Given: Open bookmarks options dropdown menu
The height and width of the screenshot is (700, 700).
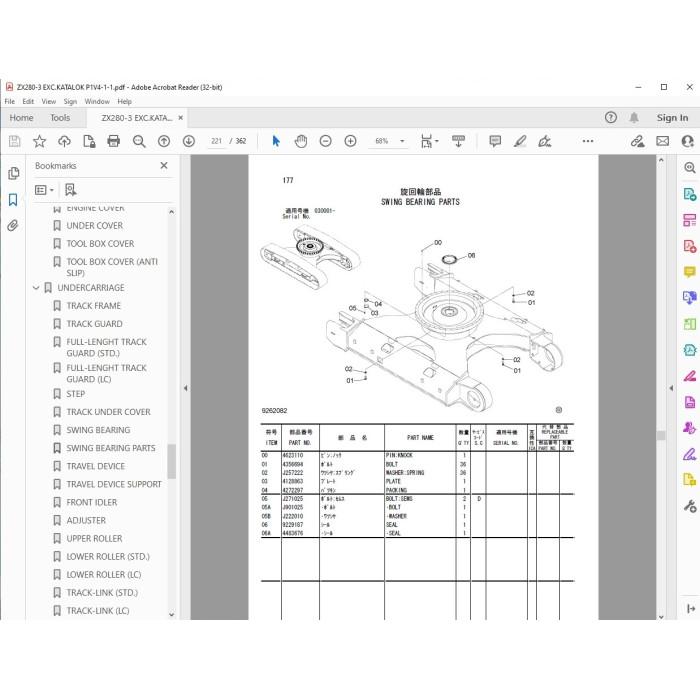Looking at the screenshot, I should [44, 190].
